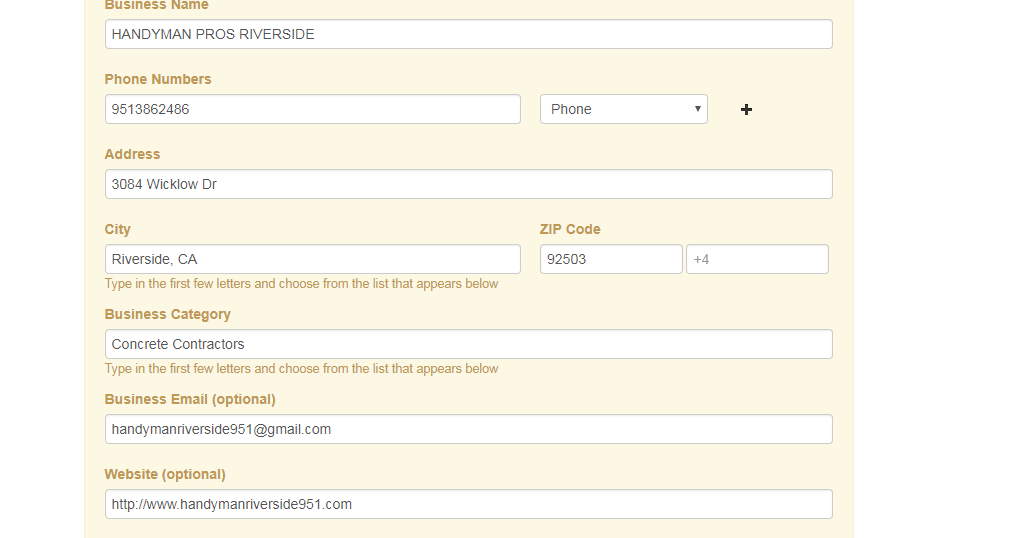Click the Business Email input field
Screen dimensions: 1020x538
coord(468,429)
